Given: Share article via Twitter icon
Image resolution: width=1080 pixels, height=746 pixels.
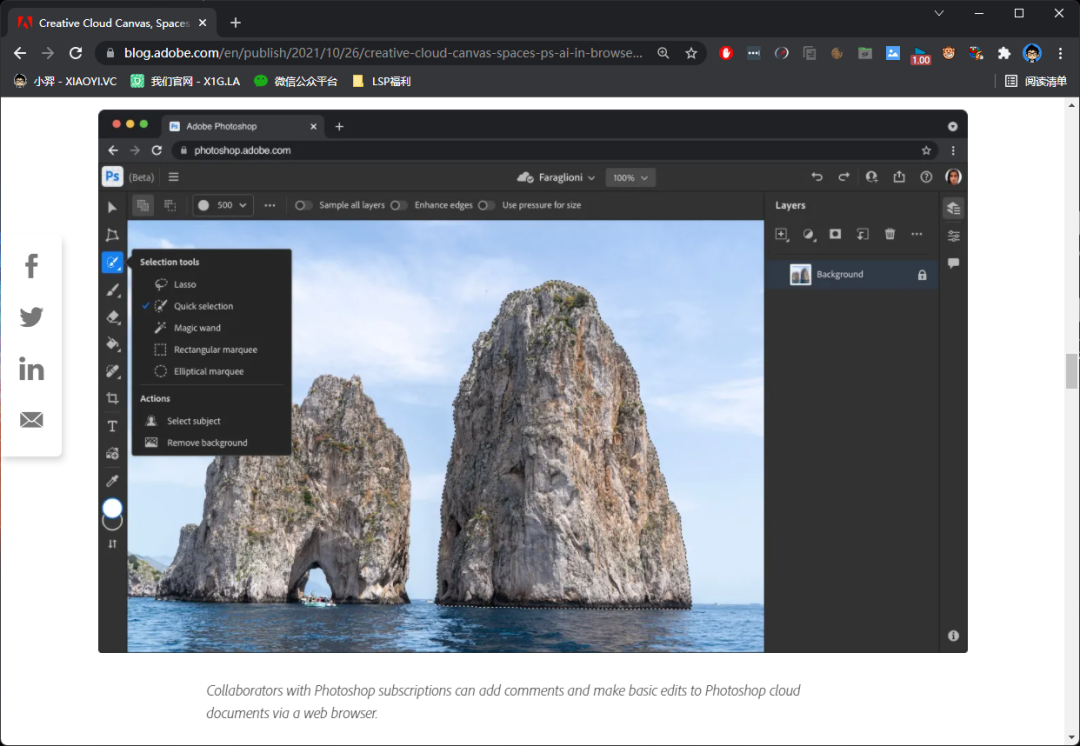Looking at the screenshot, I should [x=31, y=317].
